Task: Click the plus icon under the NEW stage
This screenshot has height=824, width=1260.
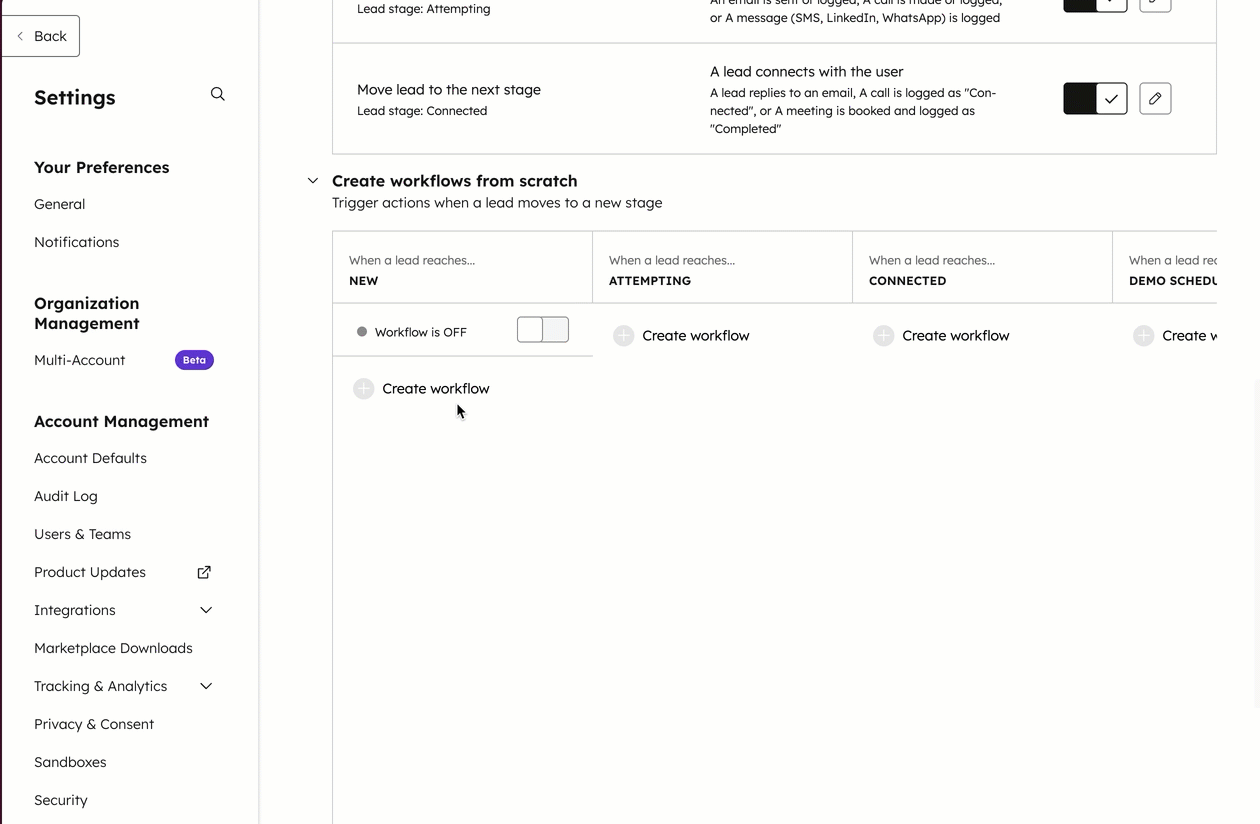Action: [364, 389]
